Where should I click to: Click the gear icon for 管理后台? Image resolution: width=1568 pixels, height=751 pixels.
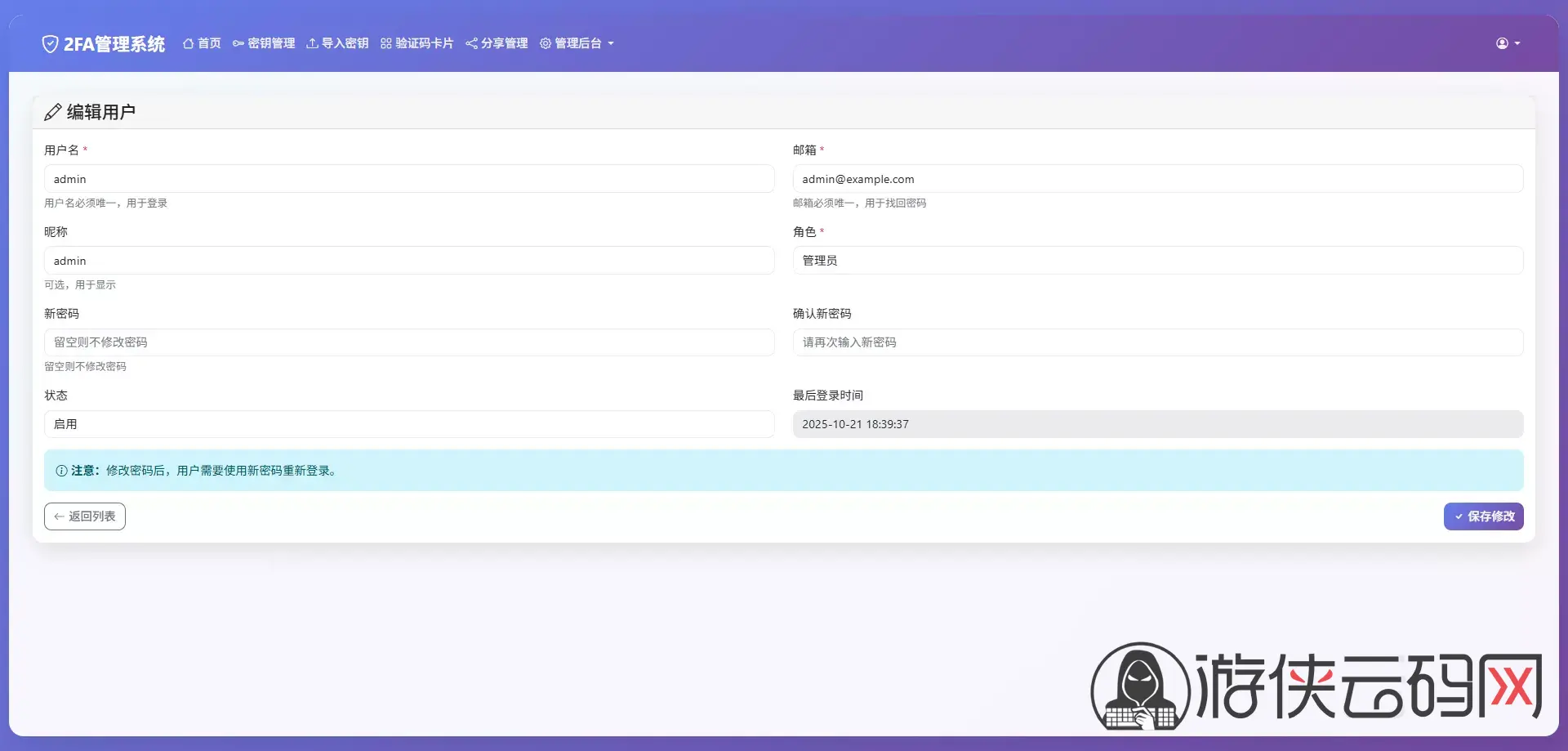546,43
